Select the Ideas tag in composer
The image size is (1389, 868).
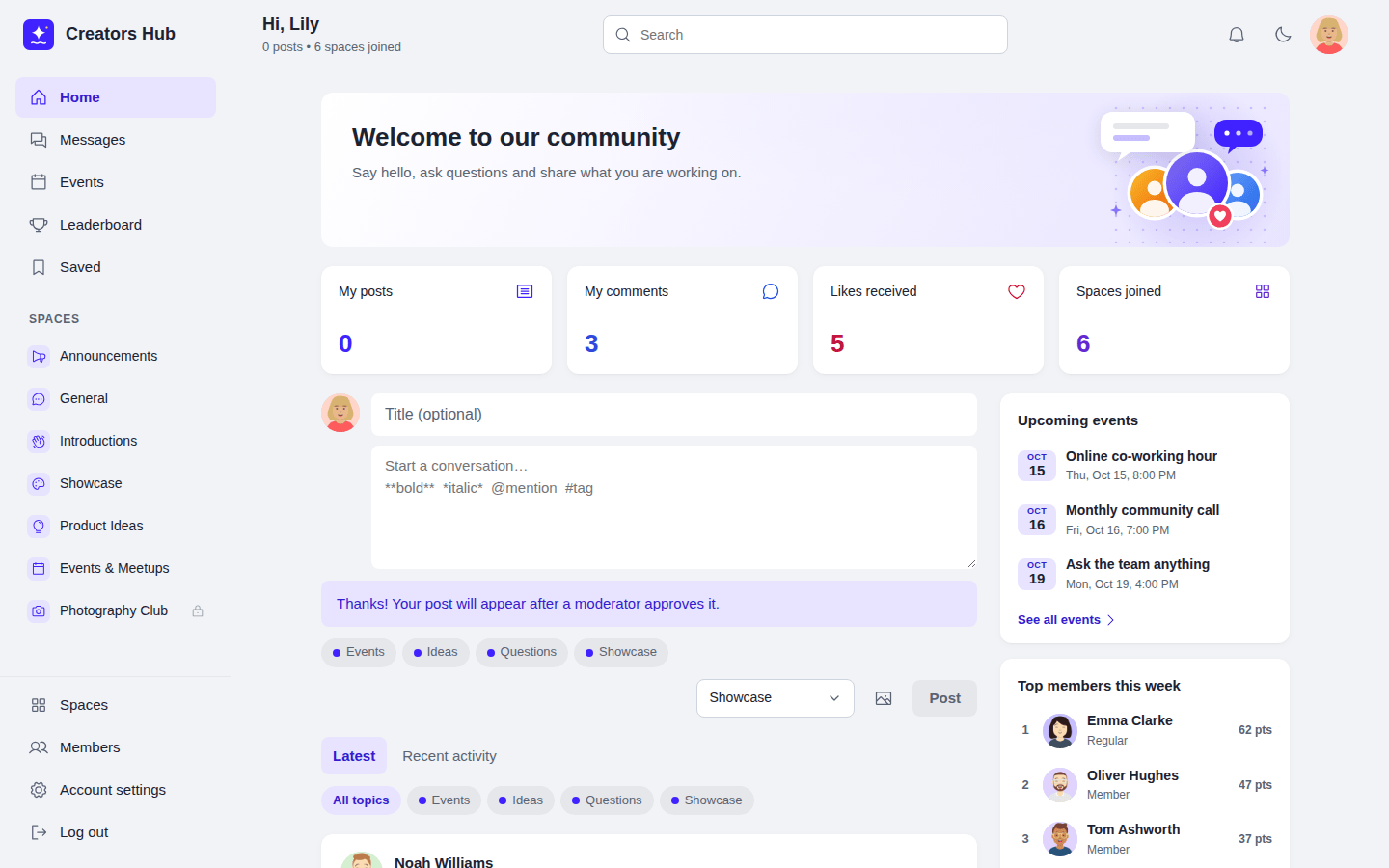point(436,653)
